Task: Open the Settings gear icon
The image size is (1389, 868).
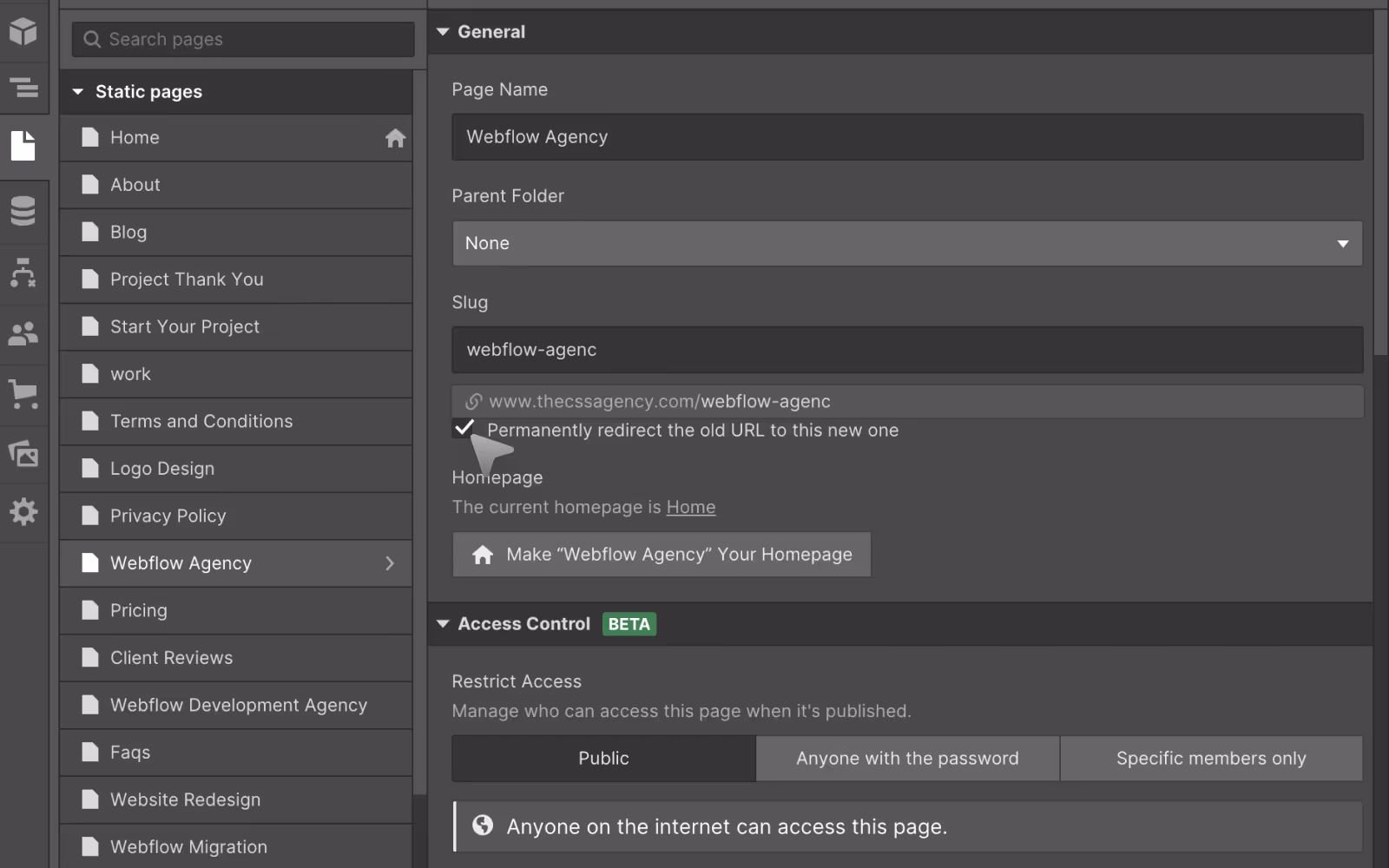Action: [23, 512]
